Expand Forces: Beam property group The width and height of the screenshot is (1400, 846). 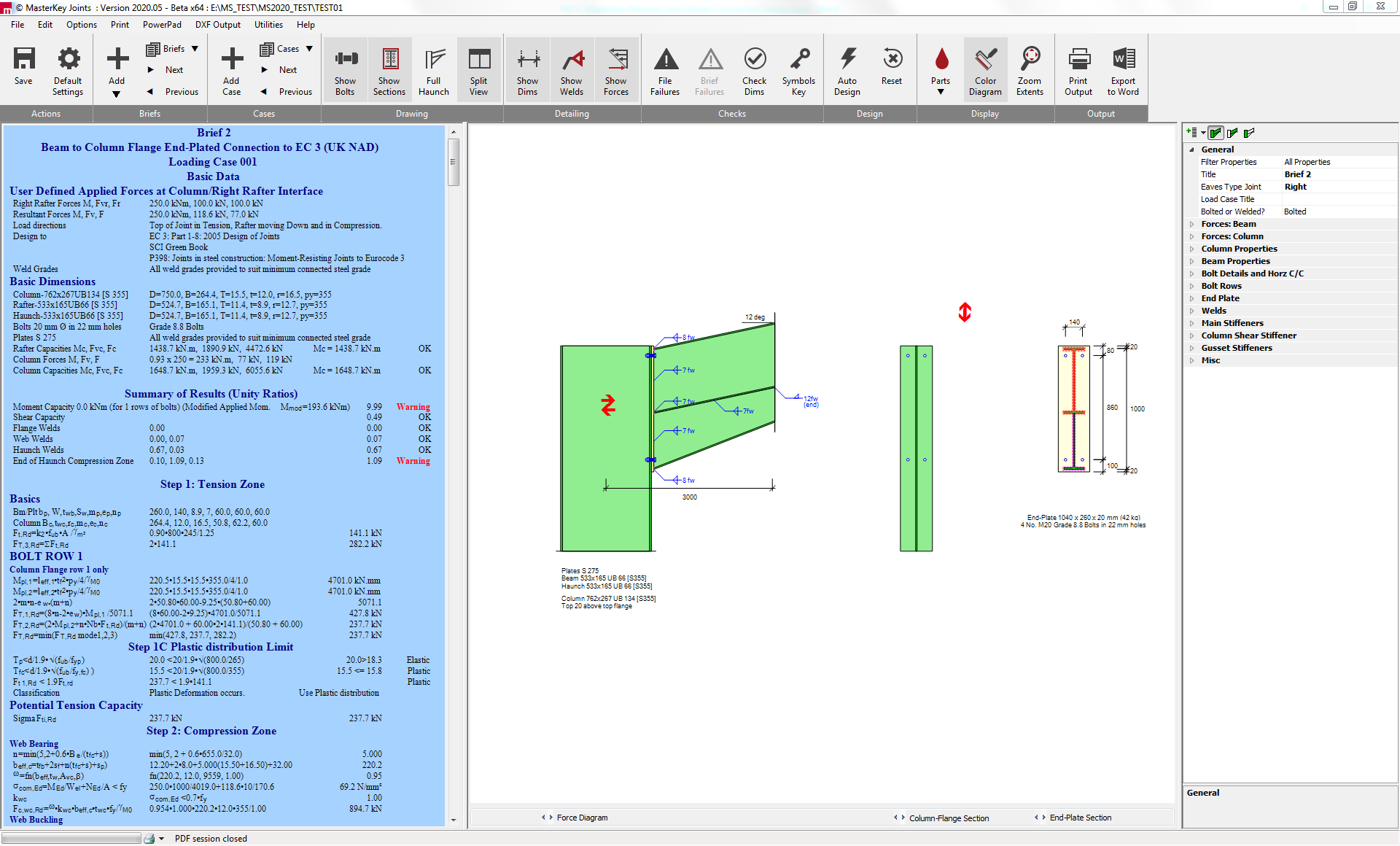tap(1192, 224)
